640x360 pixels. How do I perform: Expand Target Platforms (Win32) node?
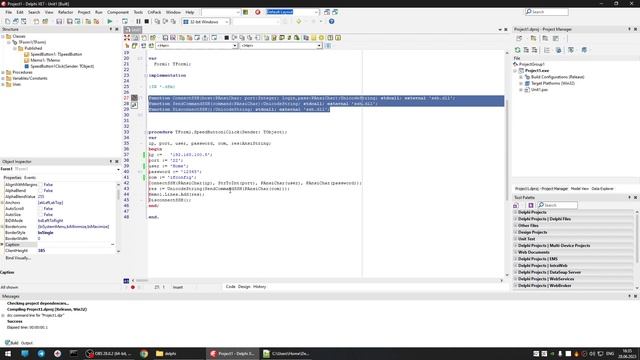tap(521, 83)
